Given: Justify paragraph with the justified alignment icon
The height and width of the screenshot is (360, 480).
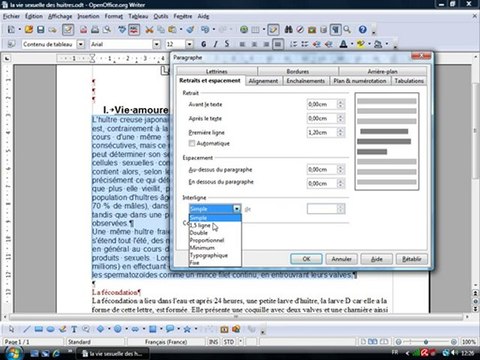Looking at the screenshot, I should point(278,44).
